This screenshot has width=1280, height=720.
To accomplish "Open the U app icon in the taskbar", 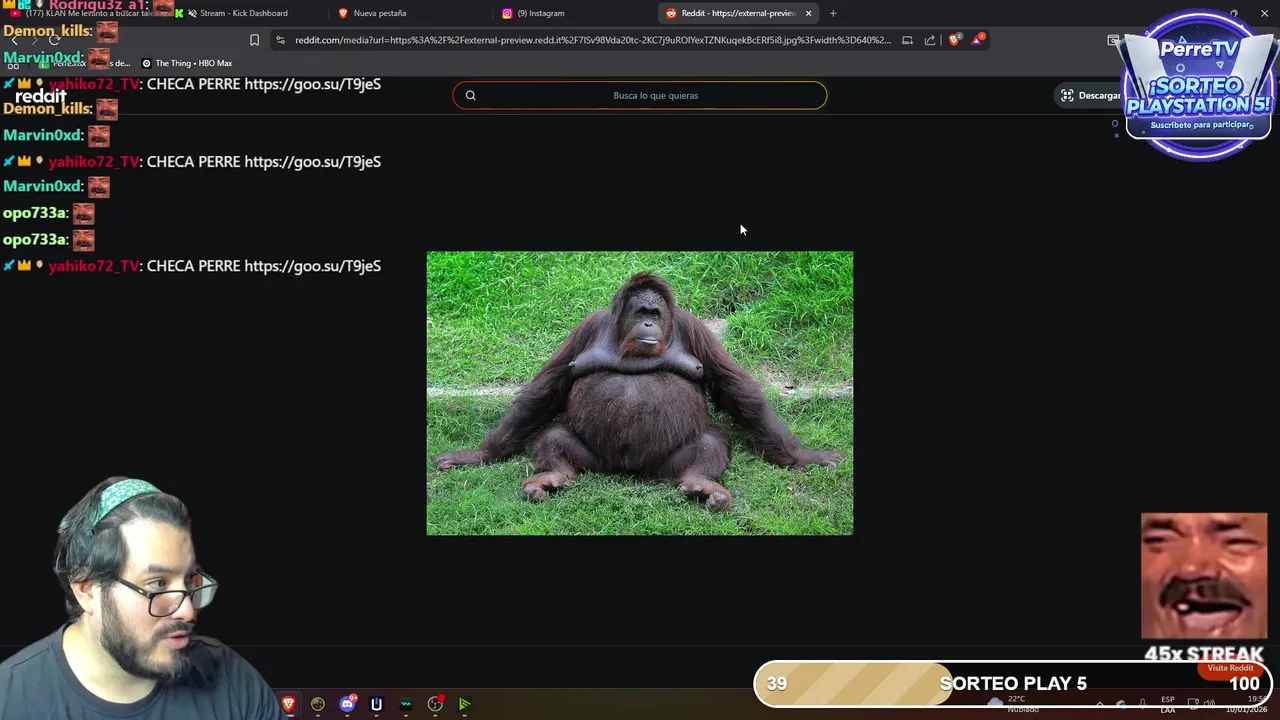I will [376, 704].
